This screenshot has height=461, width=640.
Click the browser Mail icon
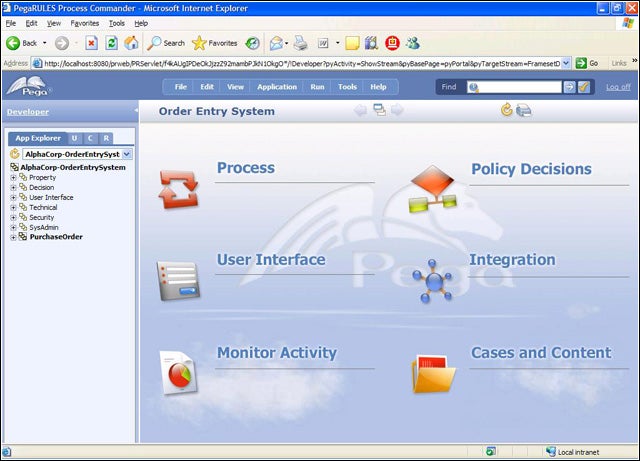(x=276, y=43)
